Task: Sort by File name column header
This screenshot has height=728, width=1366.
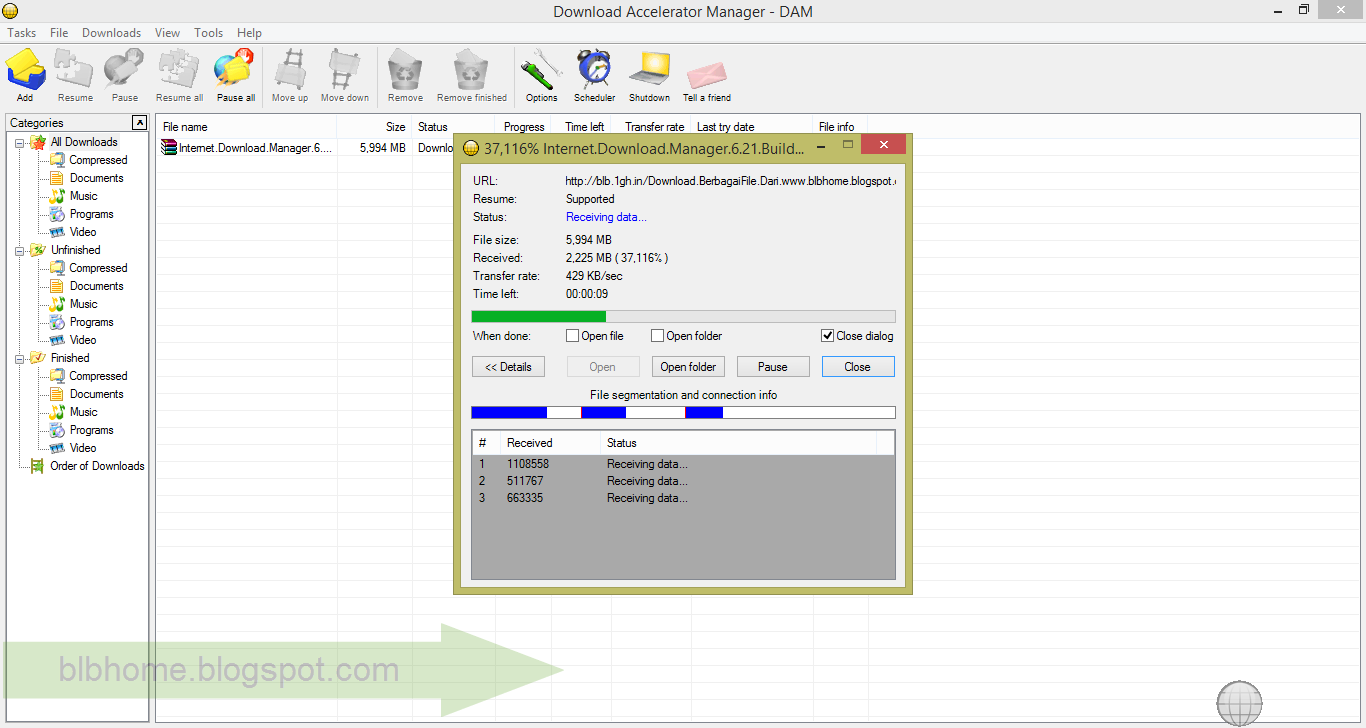Action: (247, 127)
